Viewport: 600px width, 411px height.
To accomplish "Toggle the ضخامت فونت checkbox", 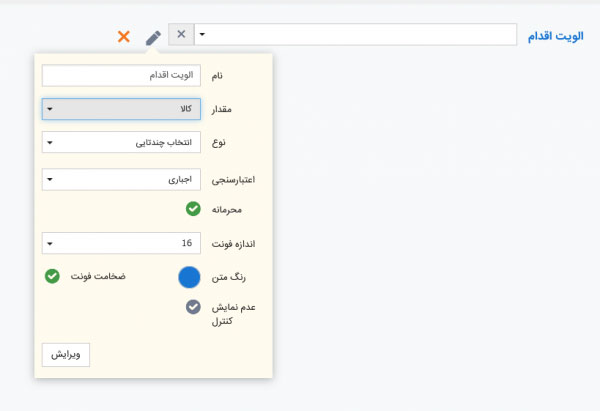I will tap(52, 275).
